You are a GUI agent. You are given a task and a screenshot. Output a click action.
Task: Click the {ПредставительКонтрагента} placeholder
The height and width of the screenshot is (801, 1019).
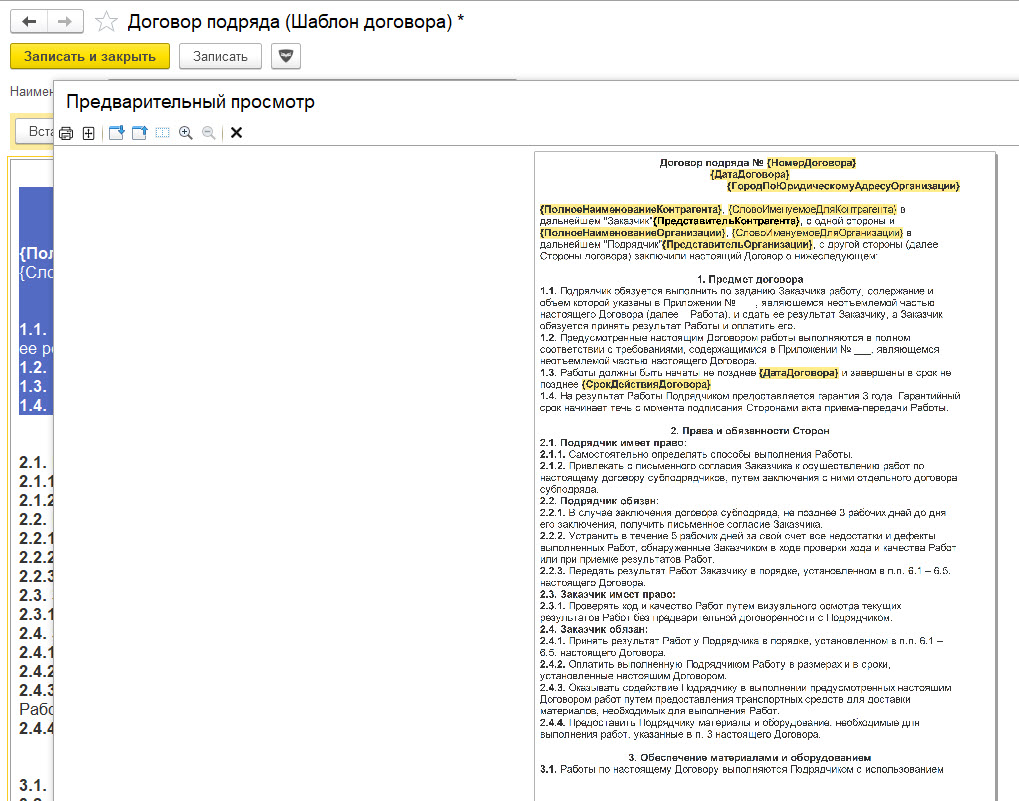(x=726, y=221)
